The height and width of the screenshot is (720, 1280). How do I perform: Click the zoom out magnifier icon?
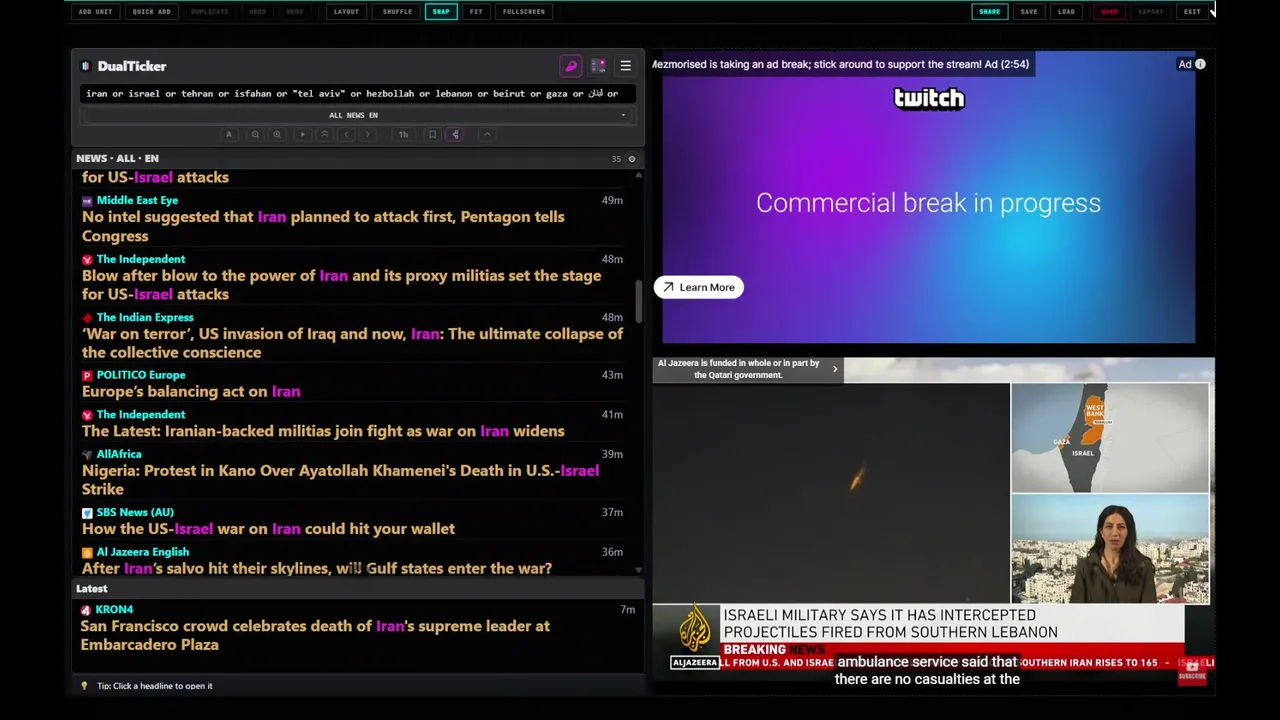[255, 134]
